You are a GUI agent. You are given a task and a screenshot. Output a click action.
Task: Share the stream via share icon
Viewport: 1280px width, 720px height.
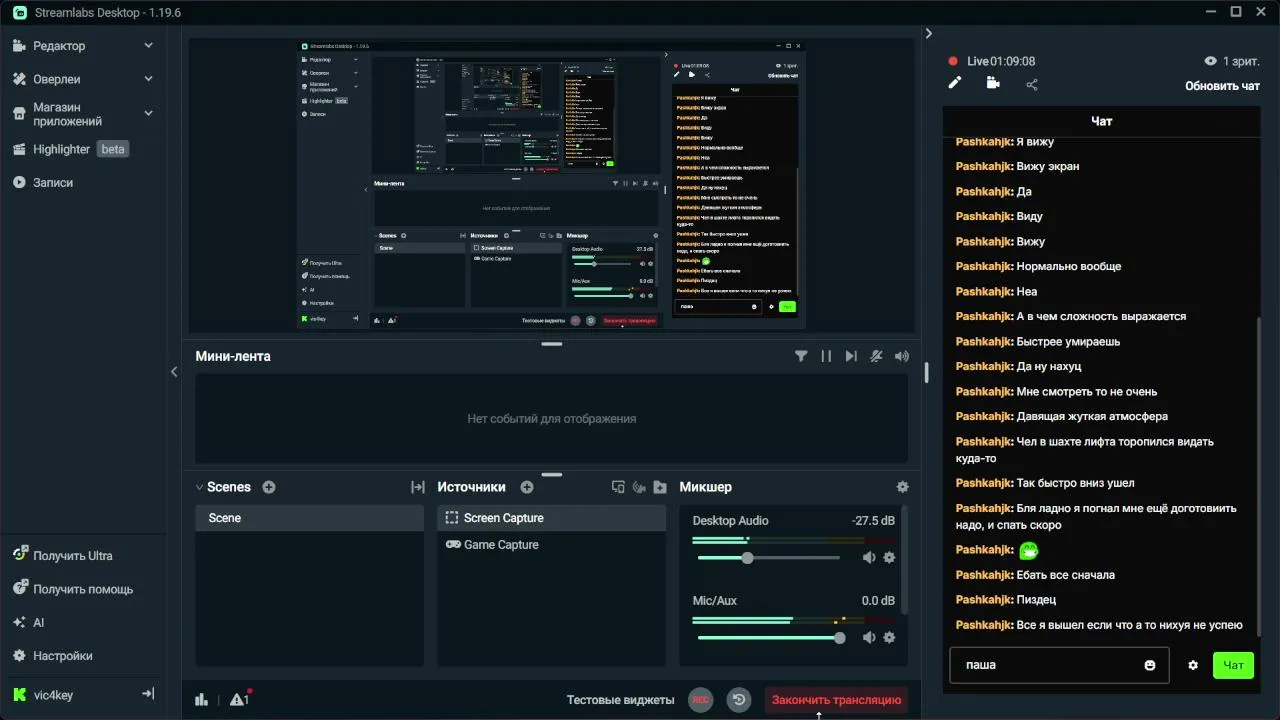click(x=1032, y=84)
